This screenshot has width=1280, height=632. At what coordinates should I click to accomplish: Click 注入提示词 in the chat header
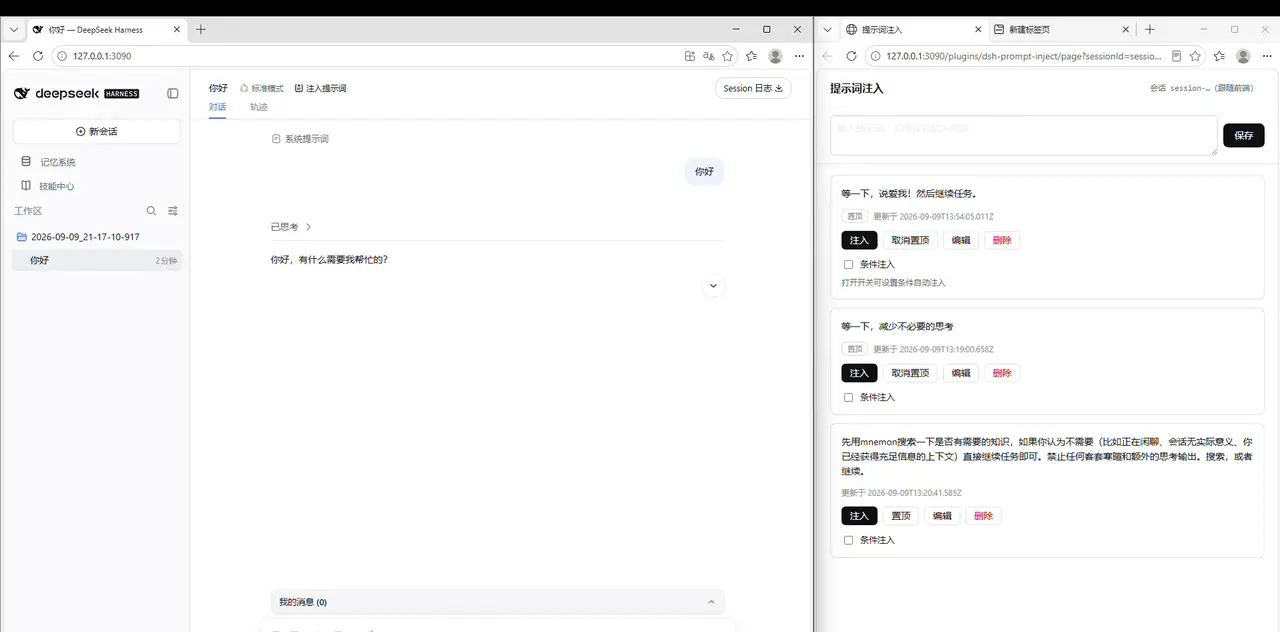320,88
